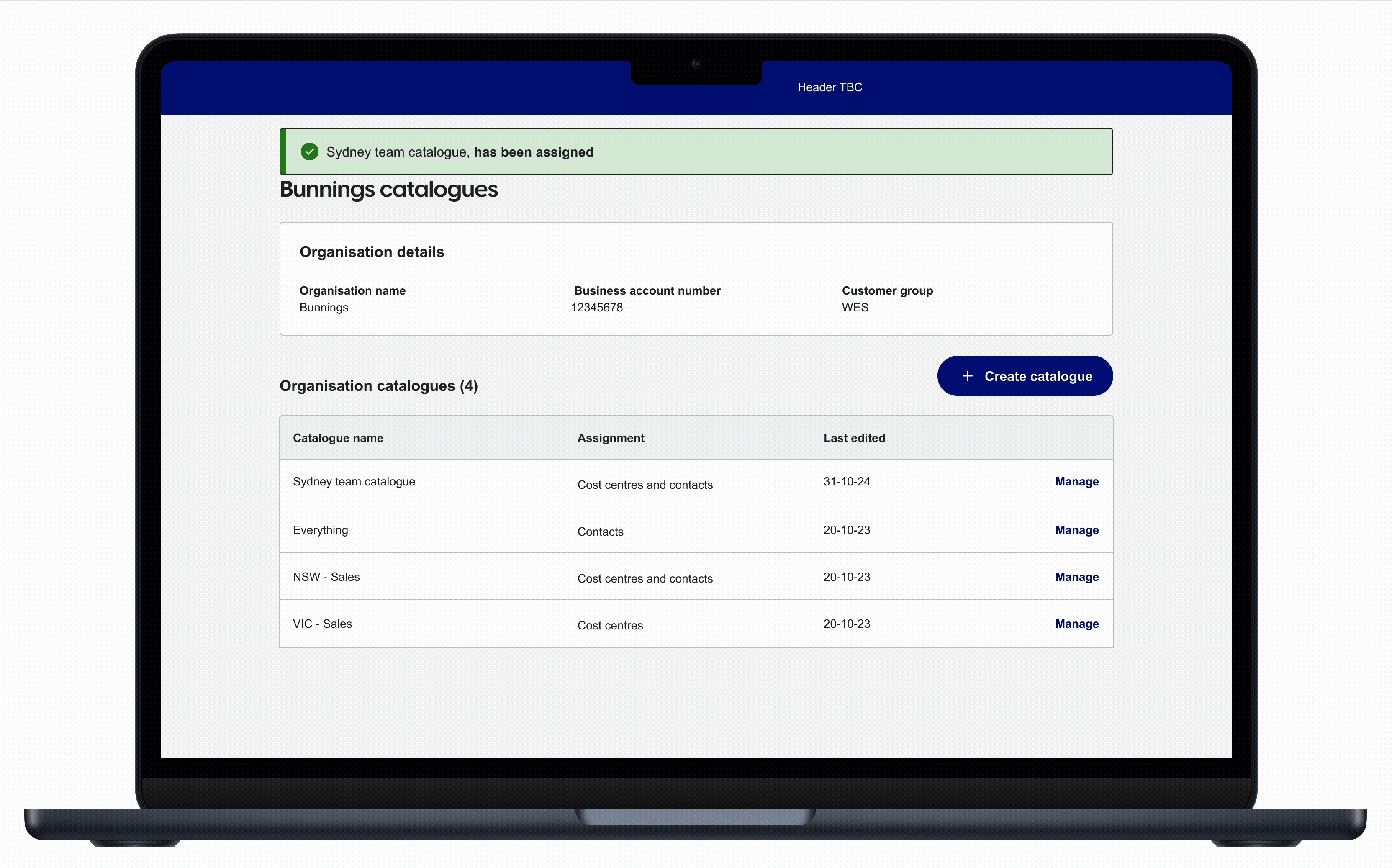
Task: Click the customer group value WES
Action: point(855,308)
